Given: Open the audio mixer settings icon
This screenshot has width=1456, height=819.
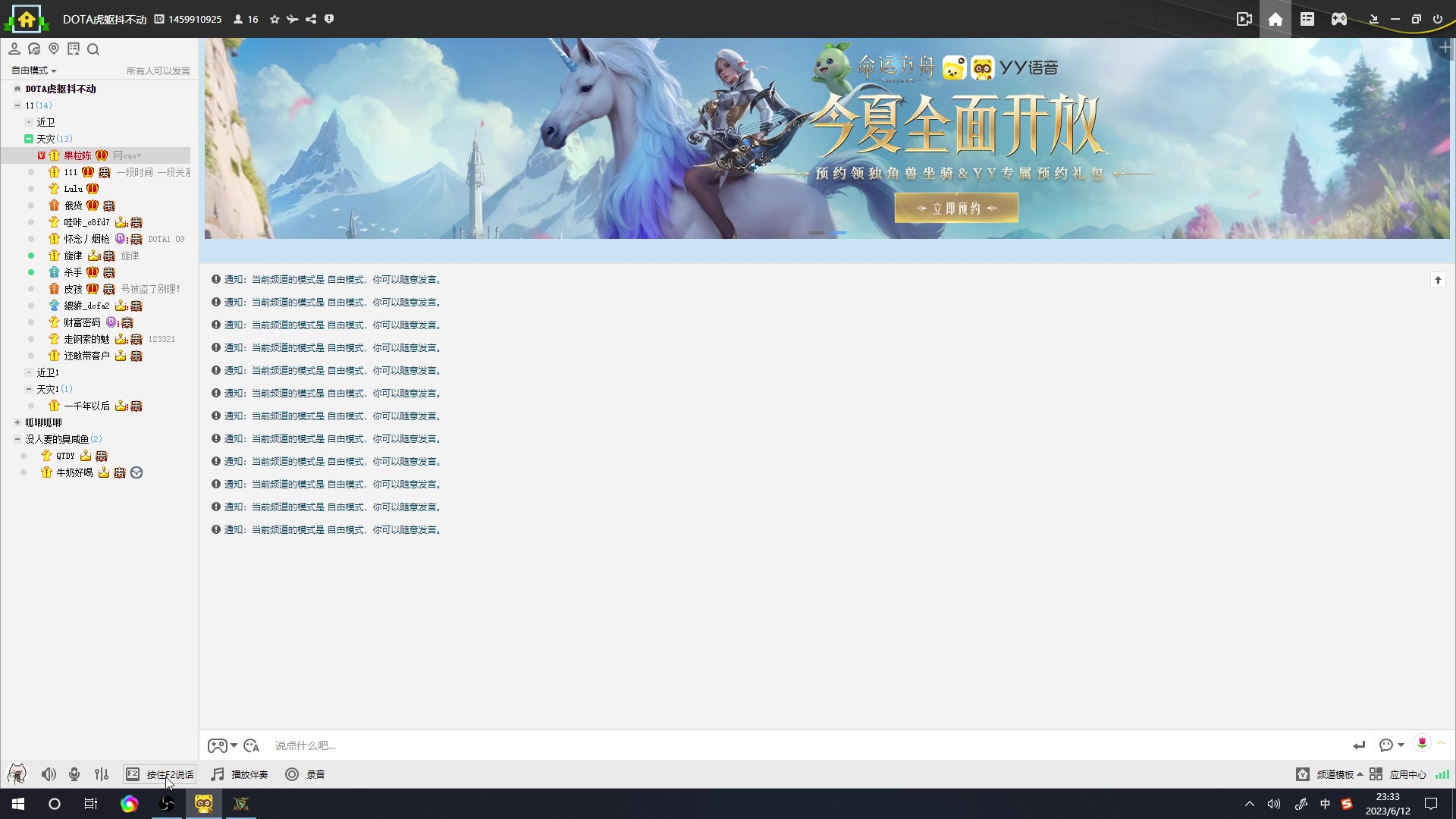Looking at the screenshot, I should 102,774.
